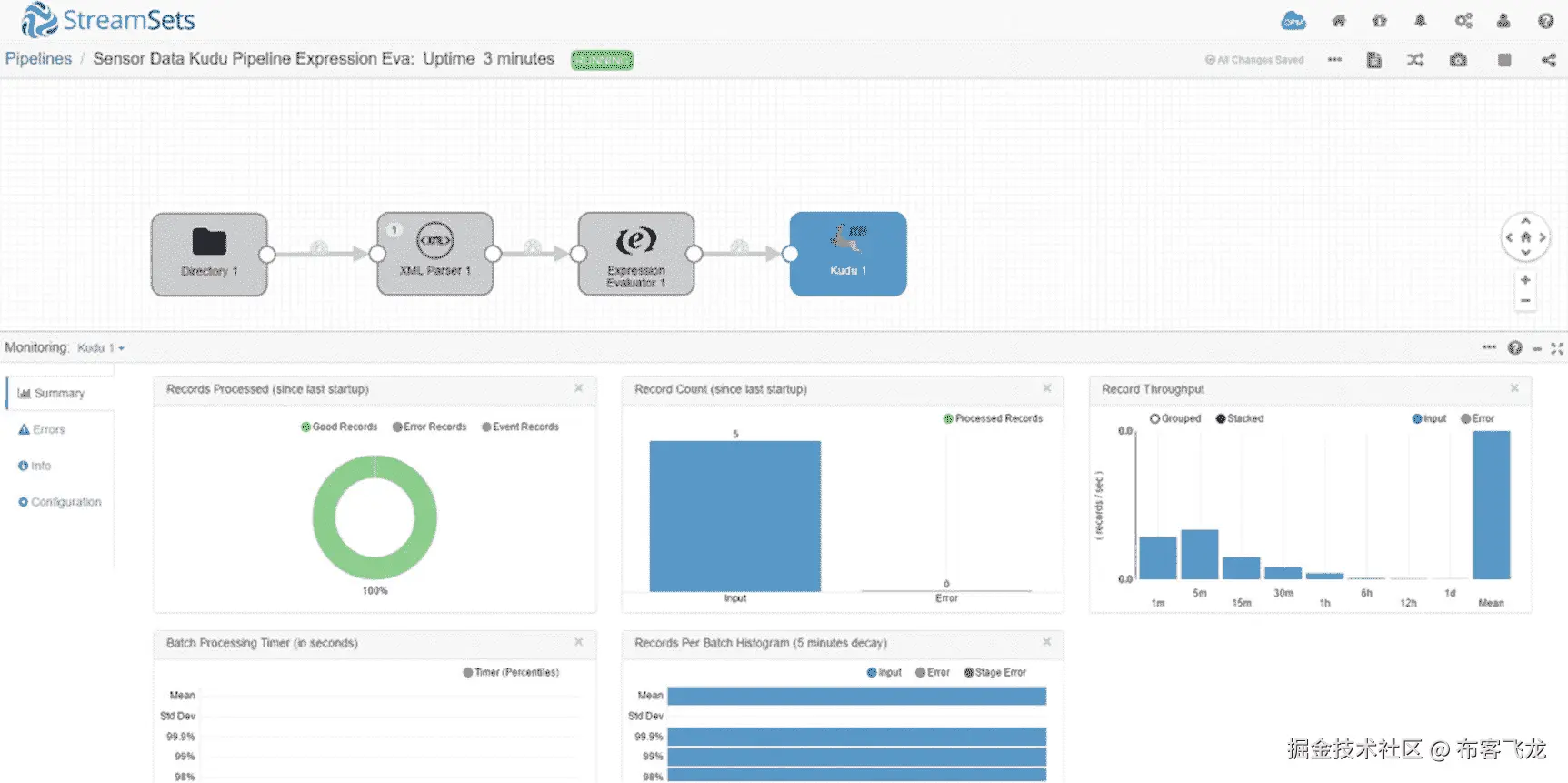This screenshot has width=1568, height=783.
Task: Close the Record Count chart
Action: coord(1046,388)
